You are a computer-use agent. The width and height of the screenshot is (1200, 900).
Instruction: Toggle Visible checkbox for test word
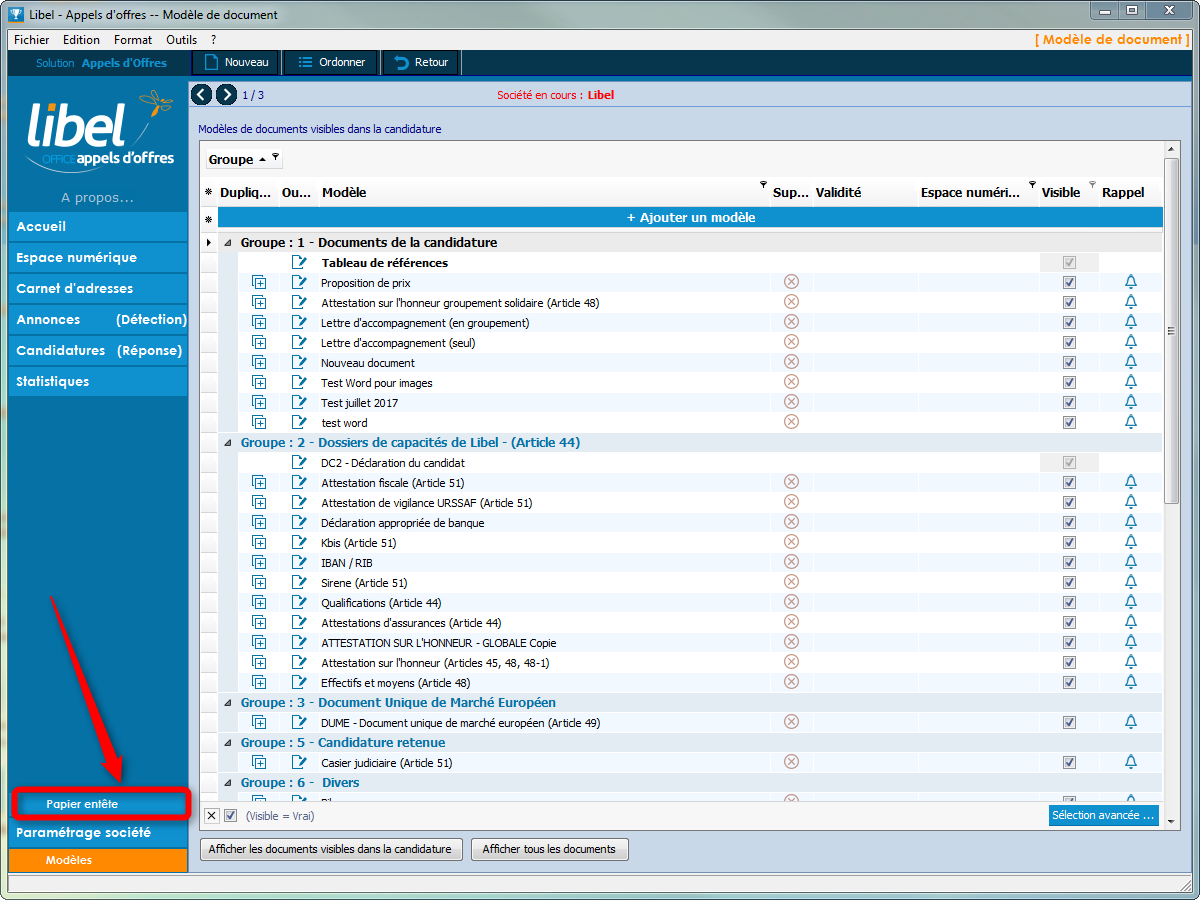pyautogui.click(x=1070, y=423)
